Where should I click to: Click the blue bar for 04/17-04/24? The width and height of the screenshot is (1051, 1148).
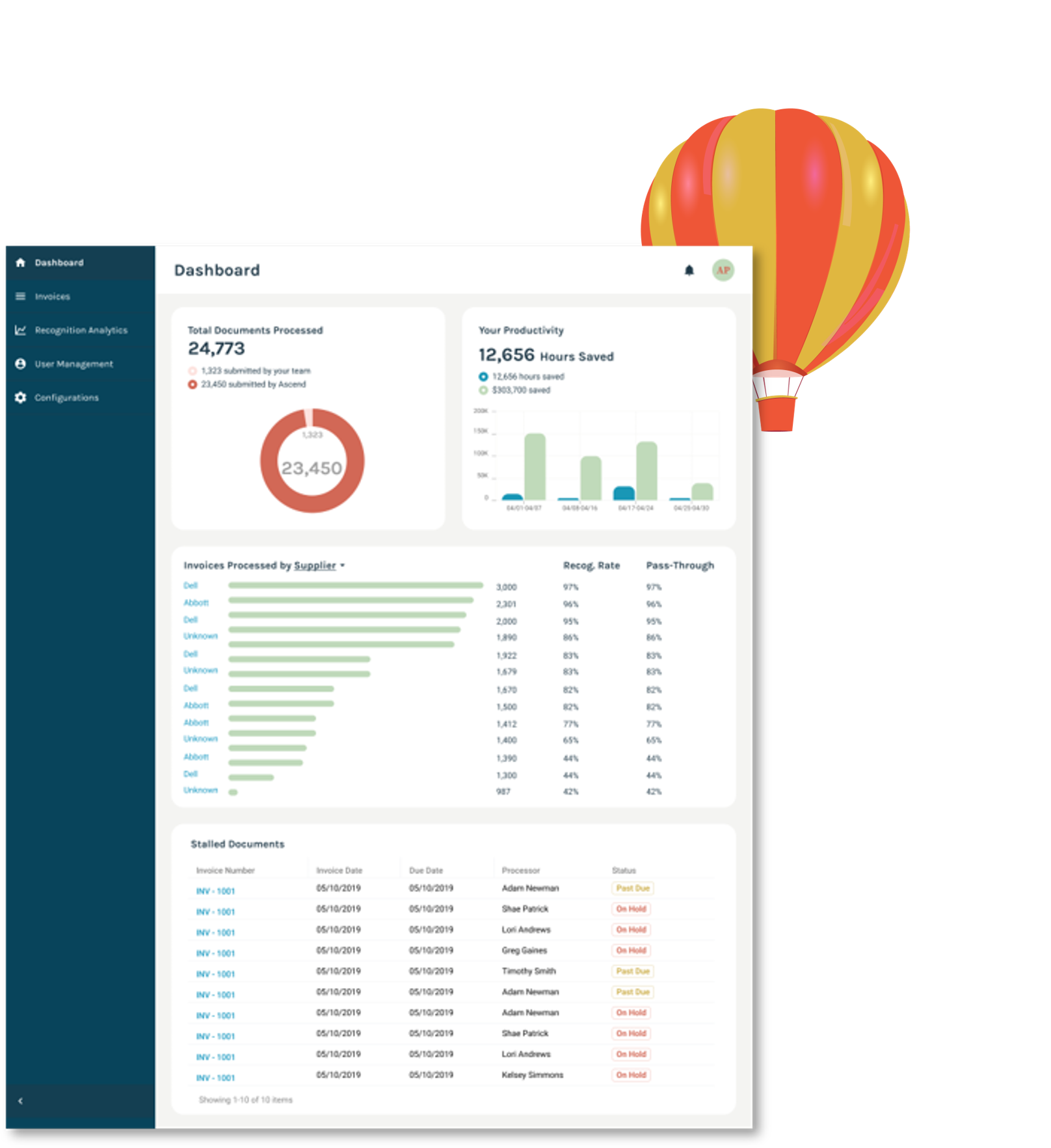[x=624, y=493]
